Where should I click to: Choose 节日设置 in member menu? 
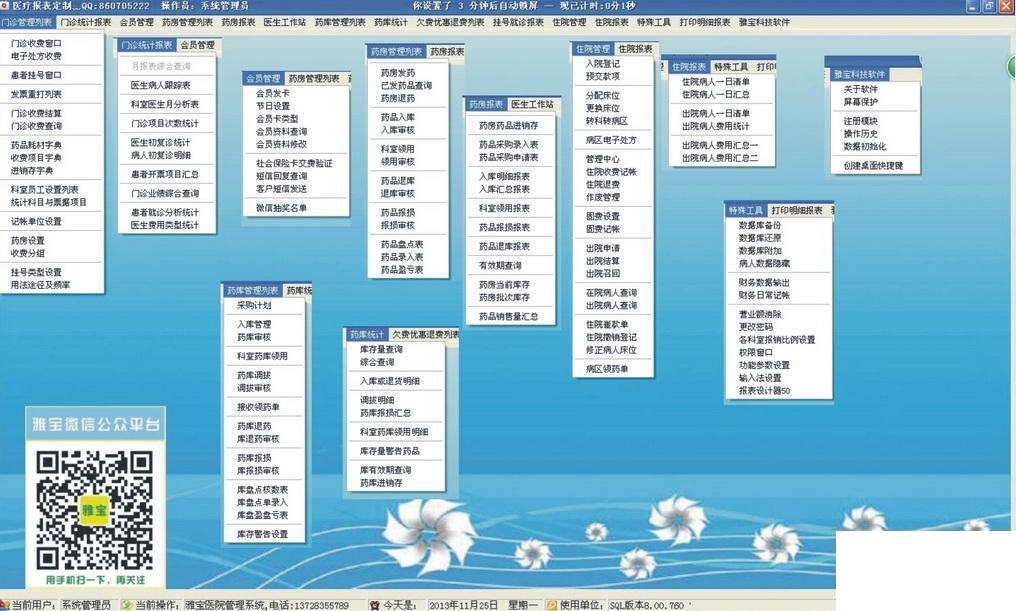273,106
